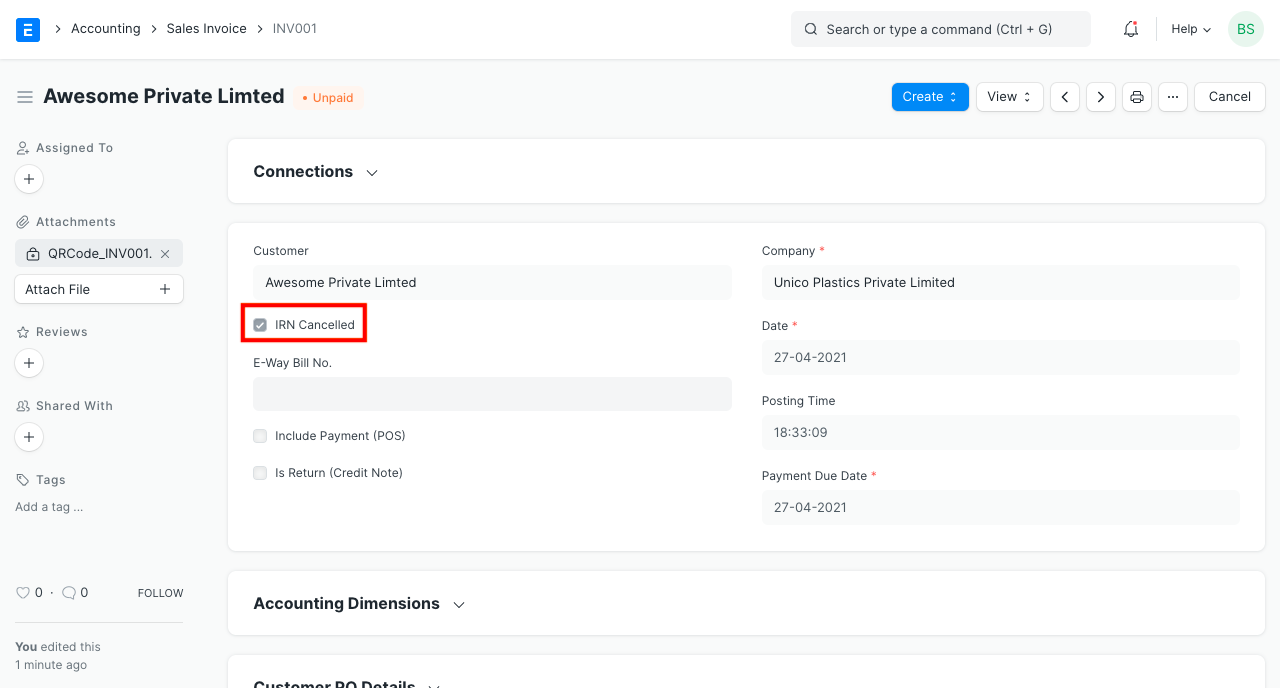Like the invoice using the heart icon

pyautogui.click(x=21, y=592)
